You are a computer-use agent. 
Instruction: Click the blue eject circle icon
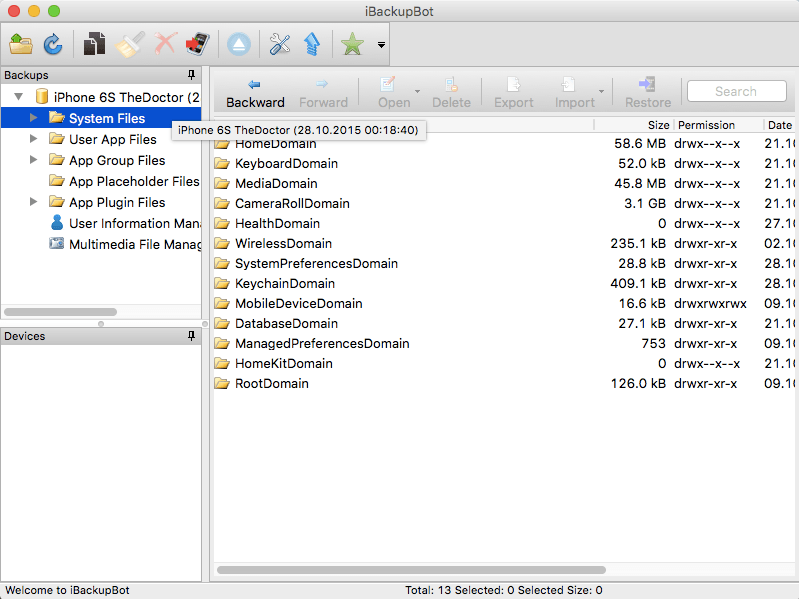coord(238,44)
